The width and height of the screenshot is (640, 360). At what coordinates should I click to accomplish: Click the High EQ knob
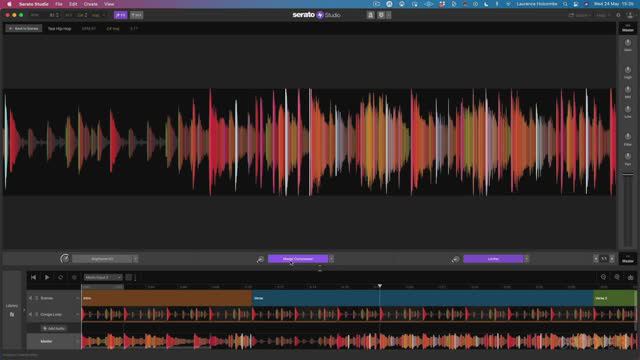(x=628, y=70)
